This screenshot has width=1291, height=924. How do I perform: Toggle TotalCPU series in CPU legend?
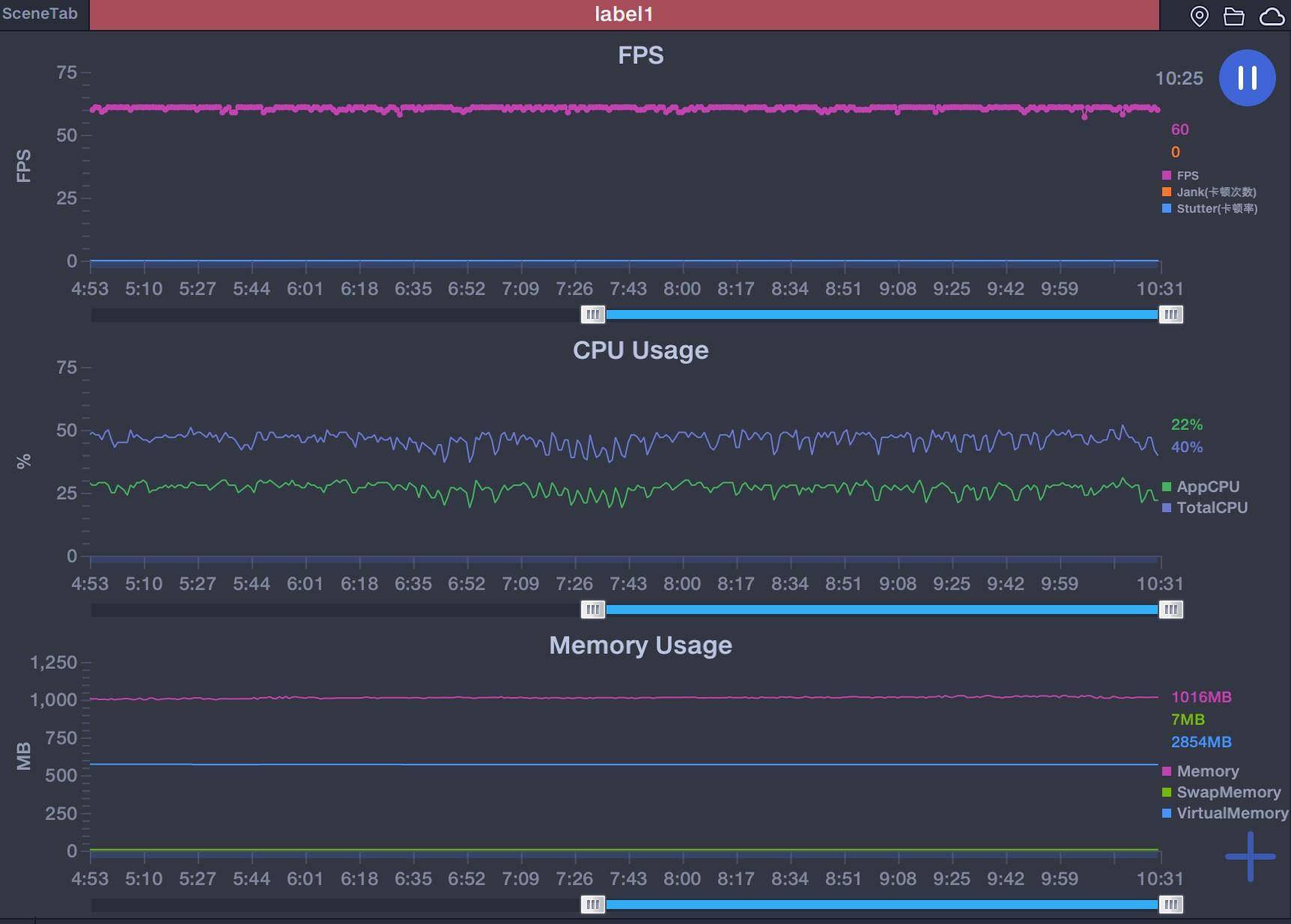(x=1205, y=508)
